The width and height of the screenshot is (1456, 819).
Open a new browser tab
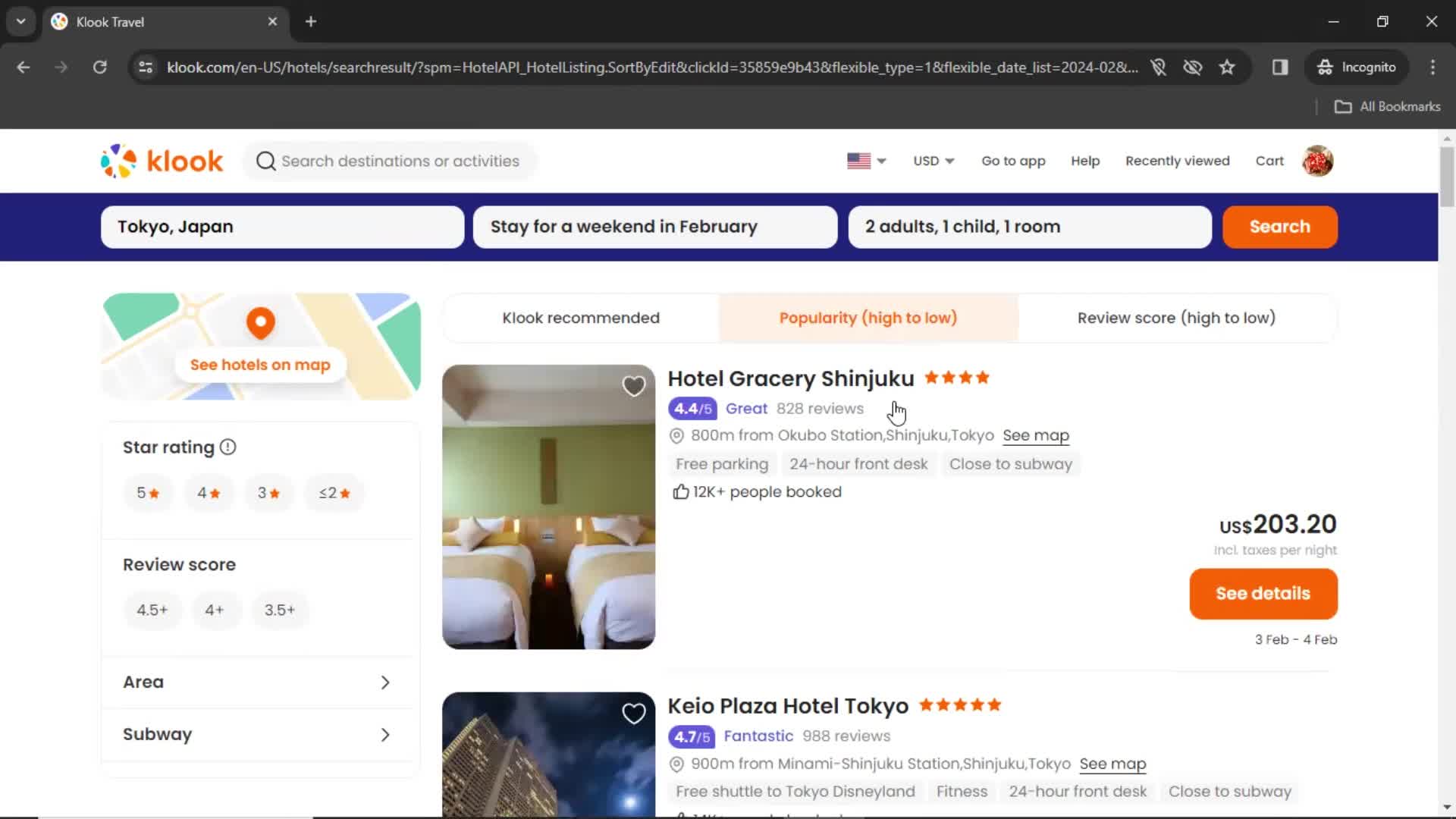click(311, 21)
